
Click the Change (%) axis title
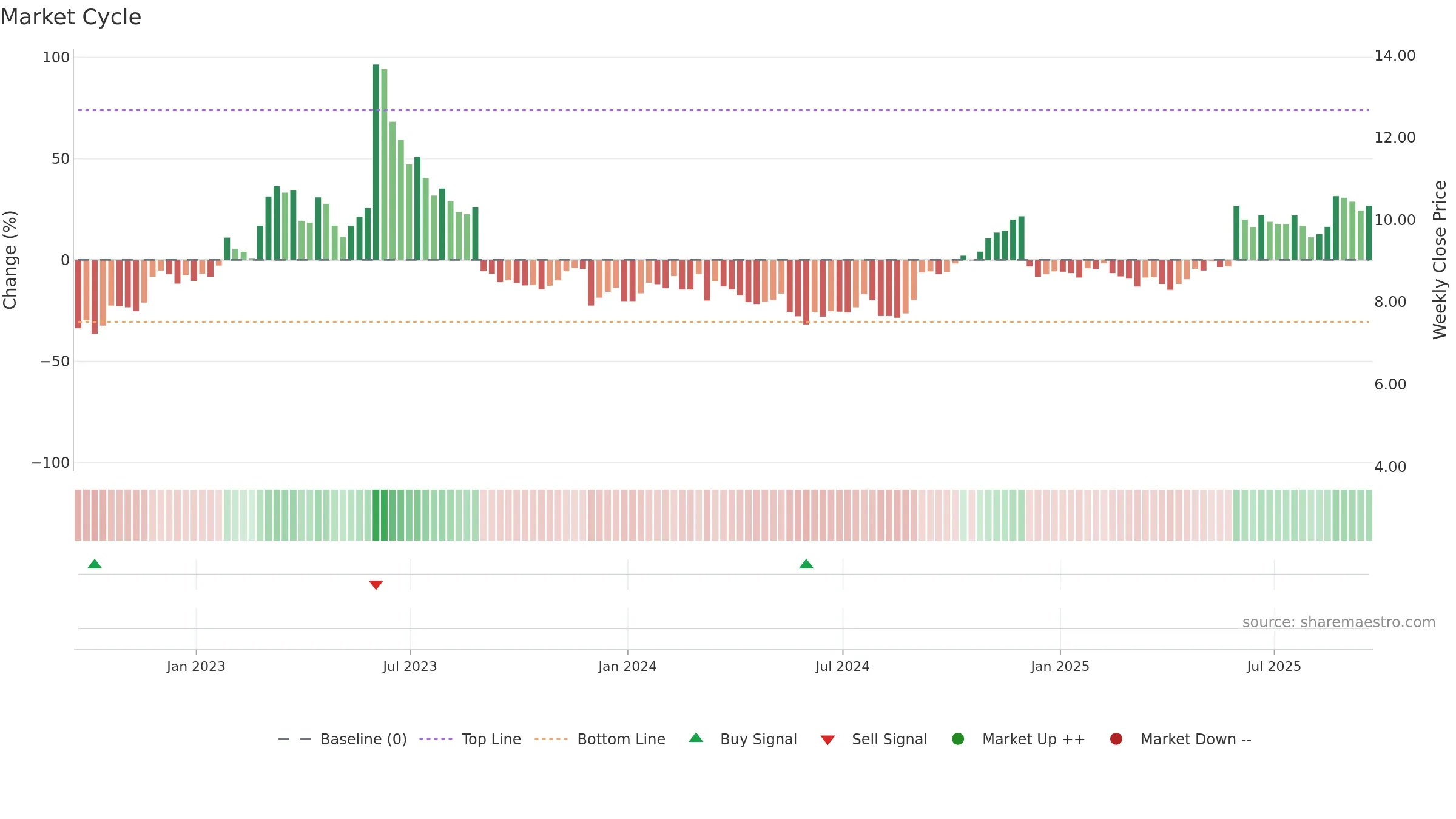coord(10,260)
